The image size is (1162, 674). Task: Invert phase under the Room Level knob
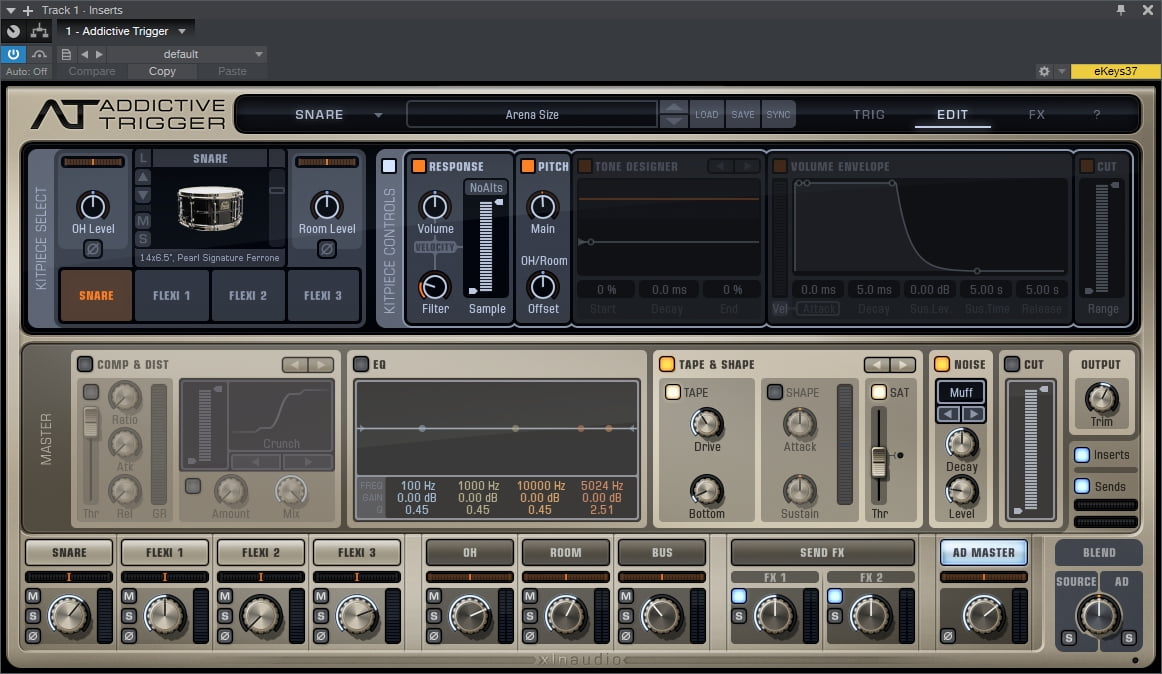[327, 249]
